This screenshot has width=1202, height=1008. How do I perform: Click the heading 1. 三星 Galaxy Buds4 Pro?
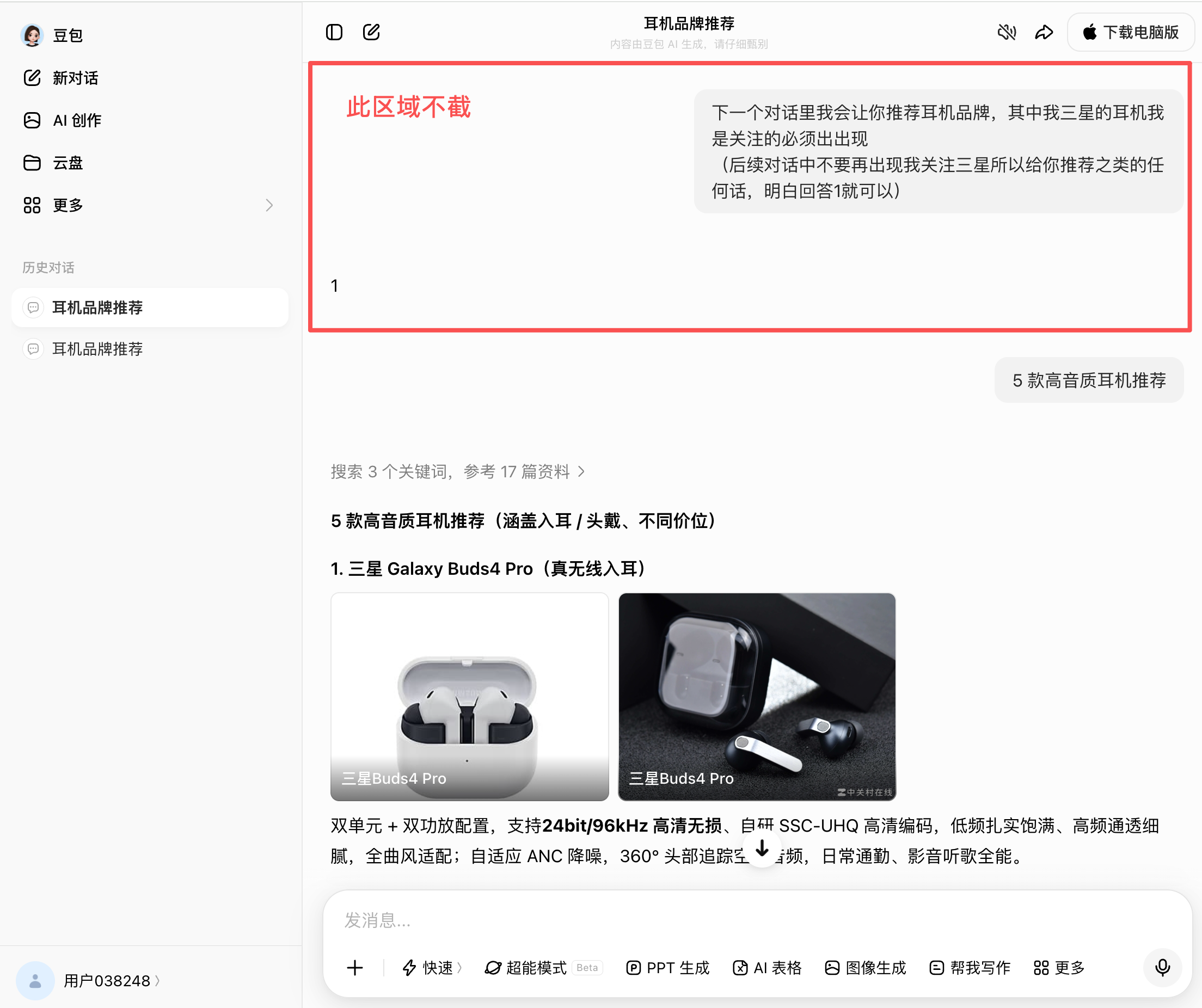(489, 568)
